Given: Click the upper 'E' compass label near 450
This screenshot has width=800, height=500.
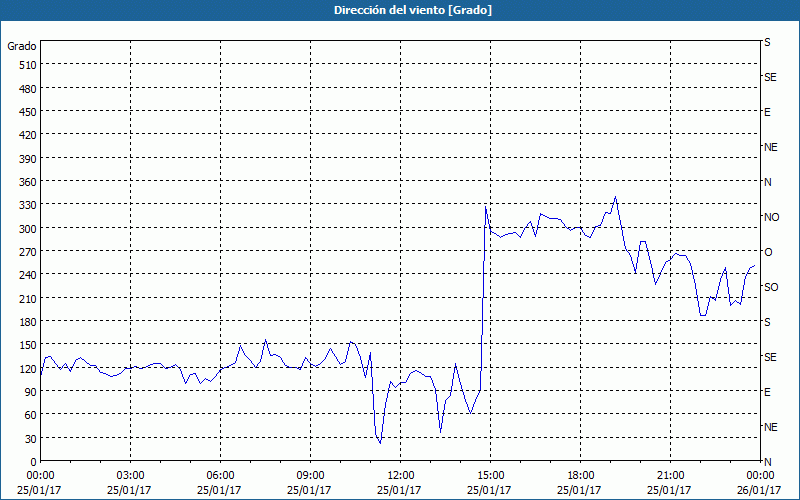Looking at the screenshot, I should click(767, 112).
